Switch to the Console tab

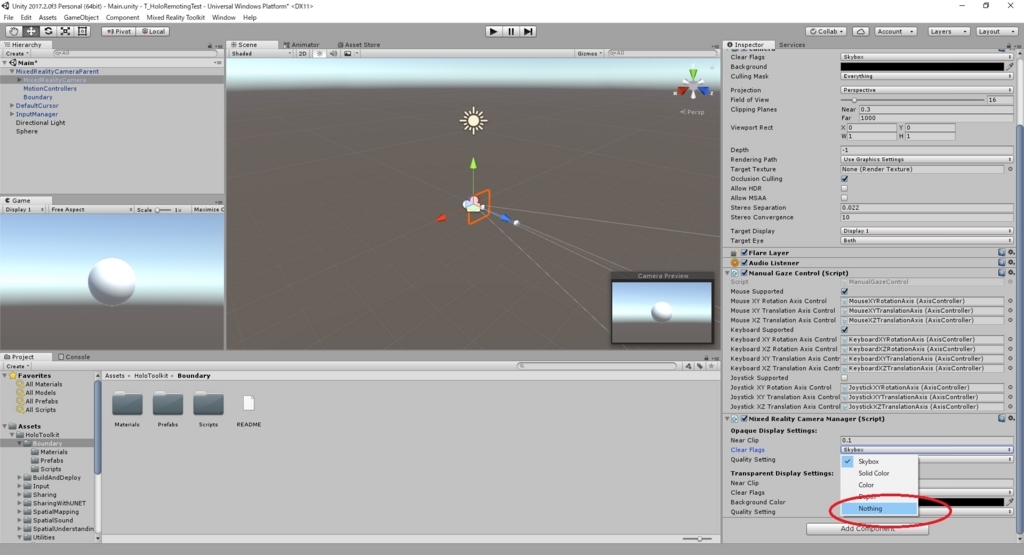(x=74, y=357)
